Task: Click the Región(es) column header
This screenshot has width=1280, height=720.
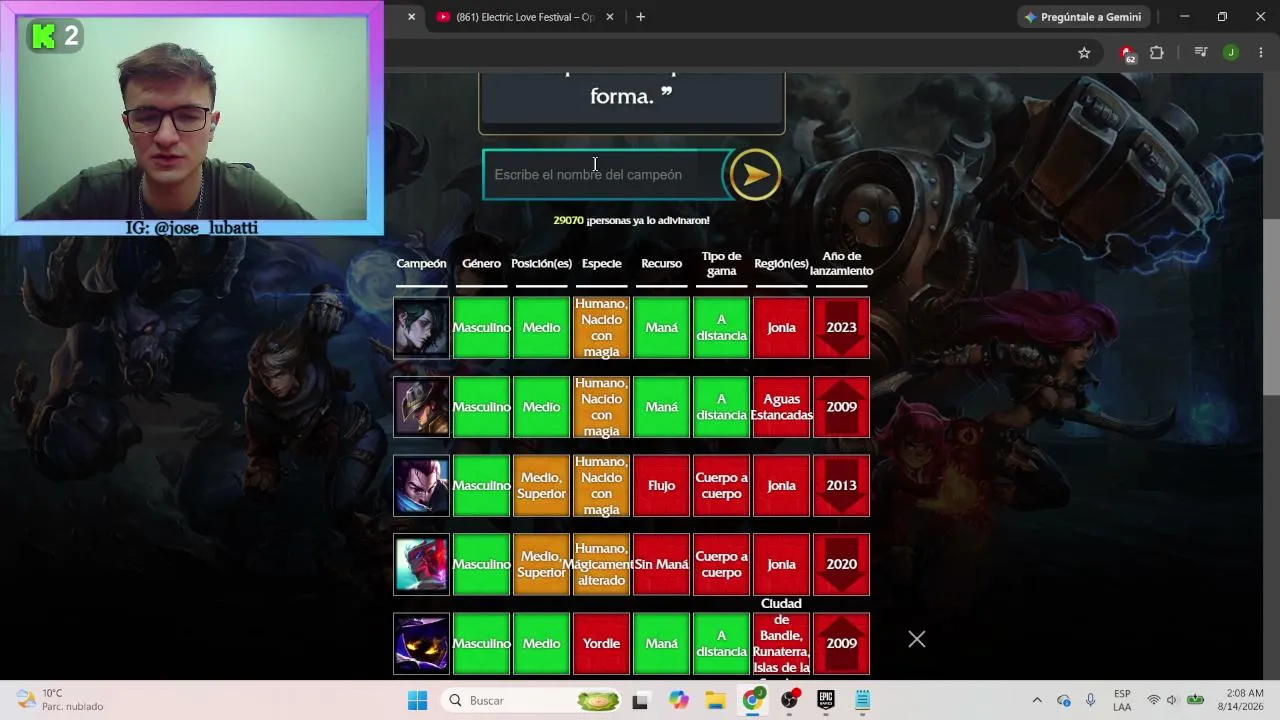Action: click(x=781, y=264)
